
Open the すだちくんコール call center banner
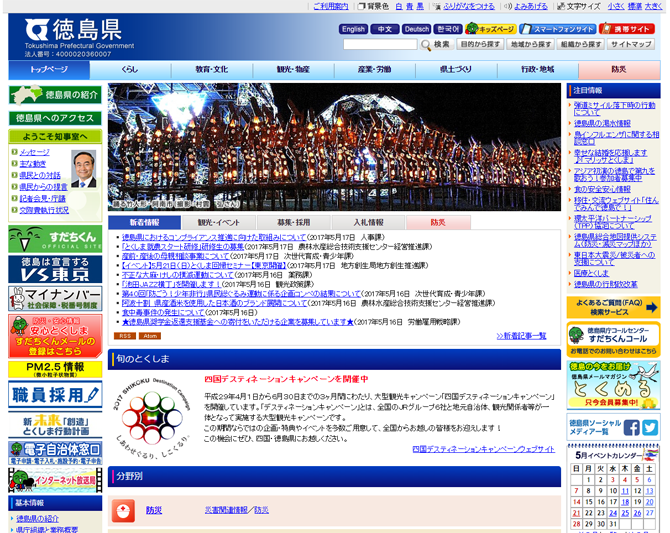(x=613, y=339)
